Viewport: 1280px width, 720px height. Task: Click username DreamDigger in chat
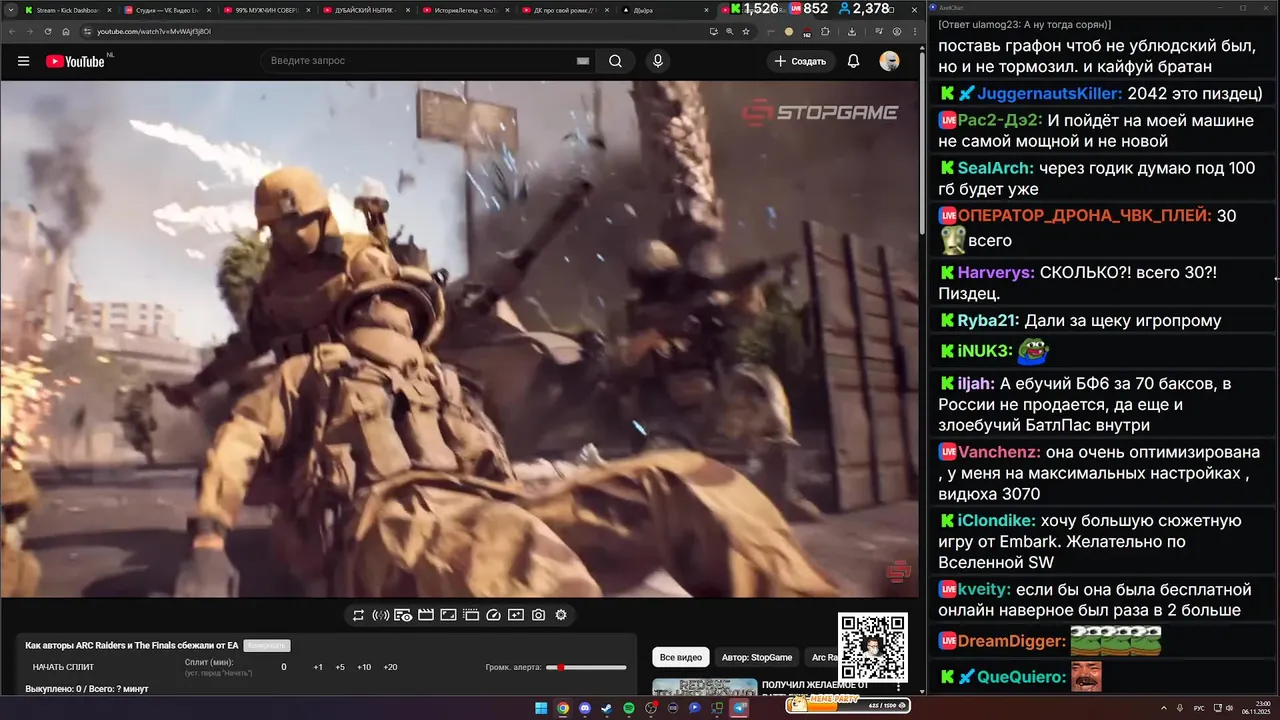[1012, 641]
